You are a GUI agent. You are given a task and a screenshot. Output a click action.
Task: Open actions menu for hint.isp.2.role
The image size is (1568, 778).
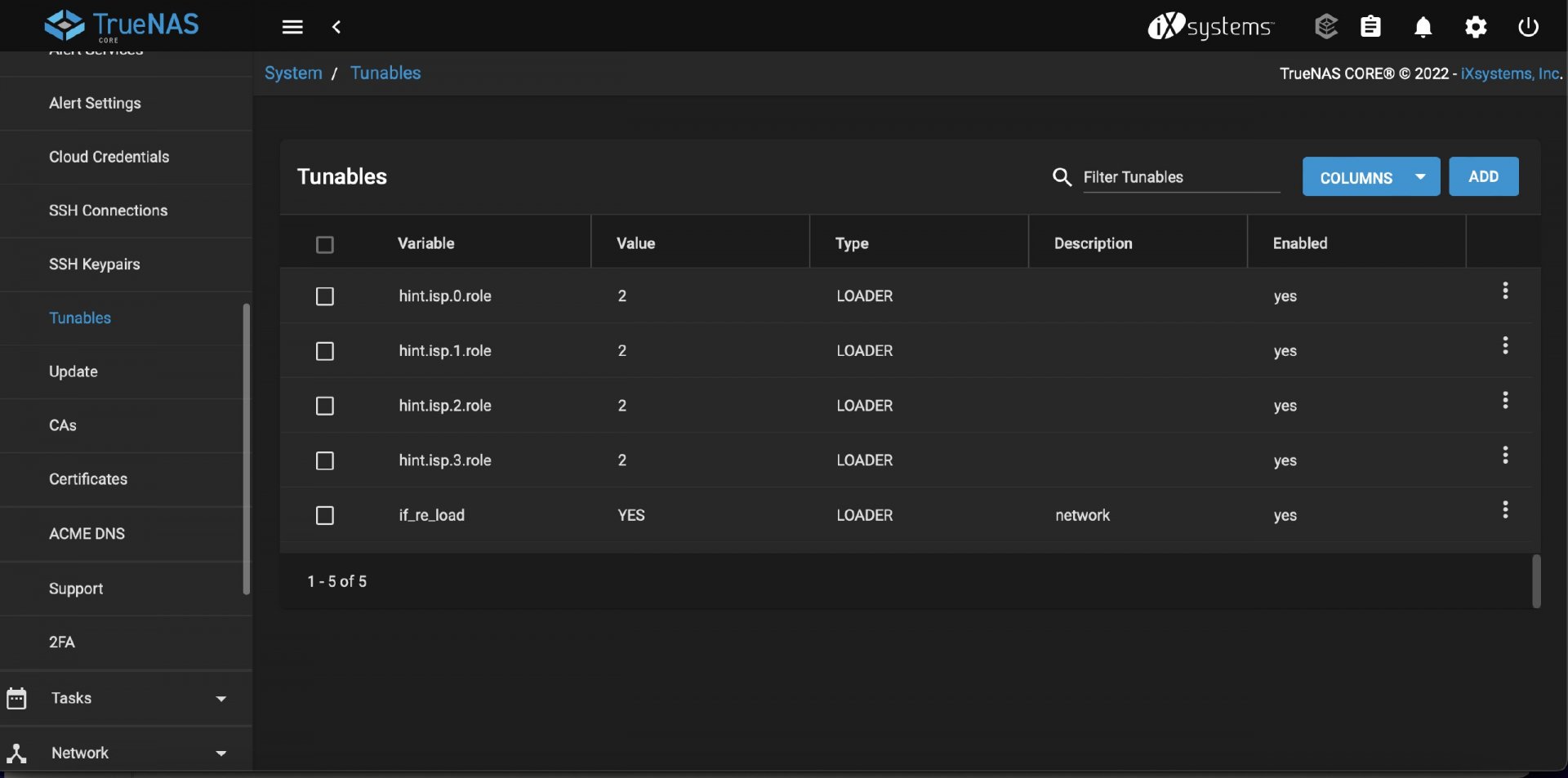click(1505, 400)
